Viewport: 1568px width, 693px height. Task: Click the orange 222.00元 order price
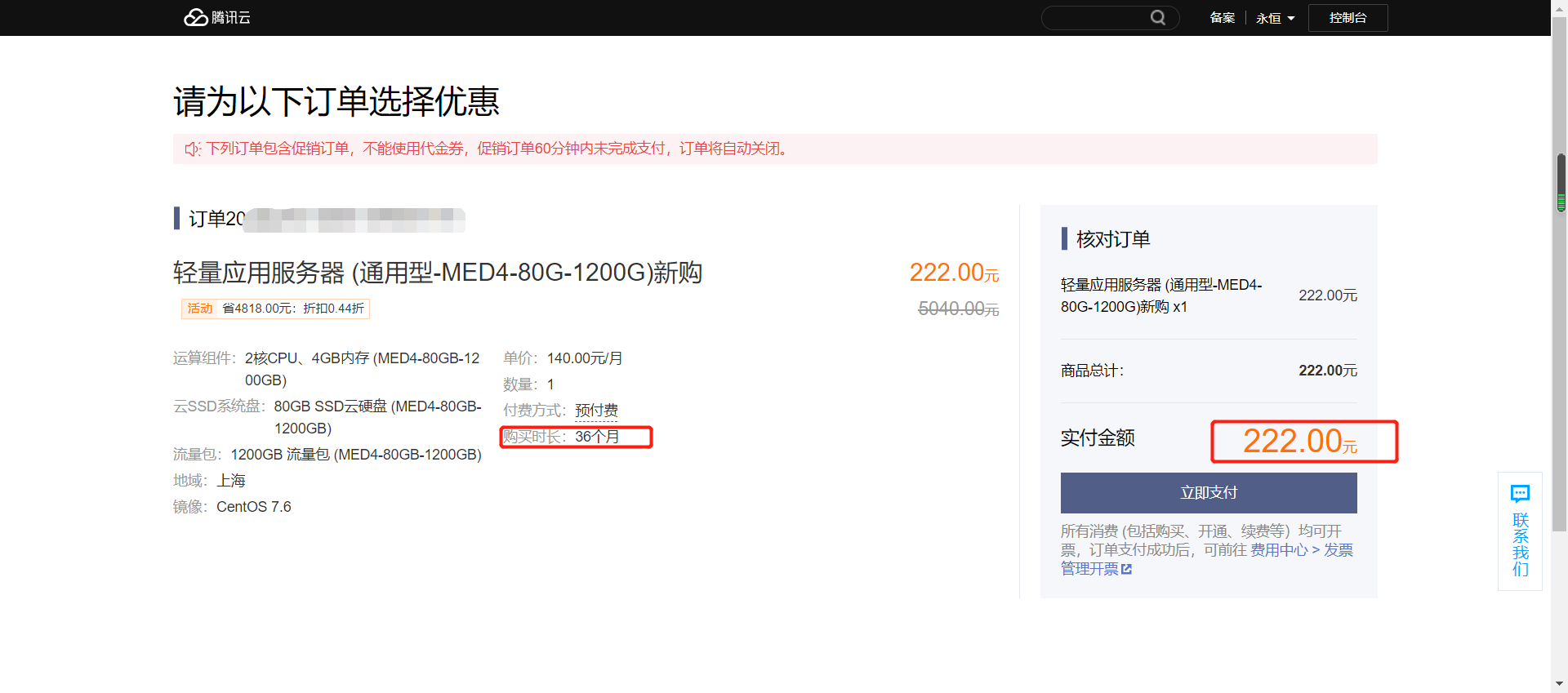pyautogui.click(x=954, y=273)
